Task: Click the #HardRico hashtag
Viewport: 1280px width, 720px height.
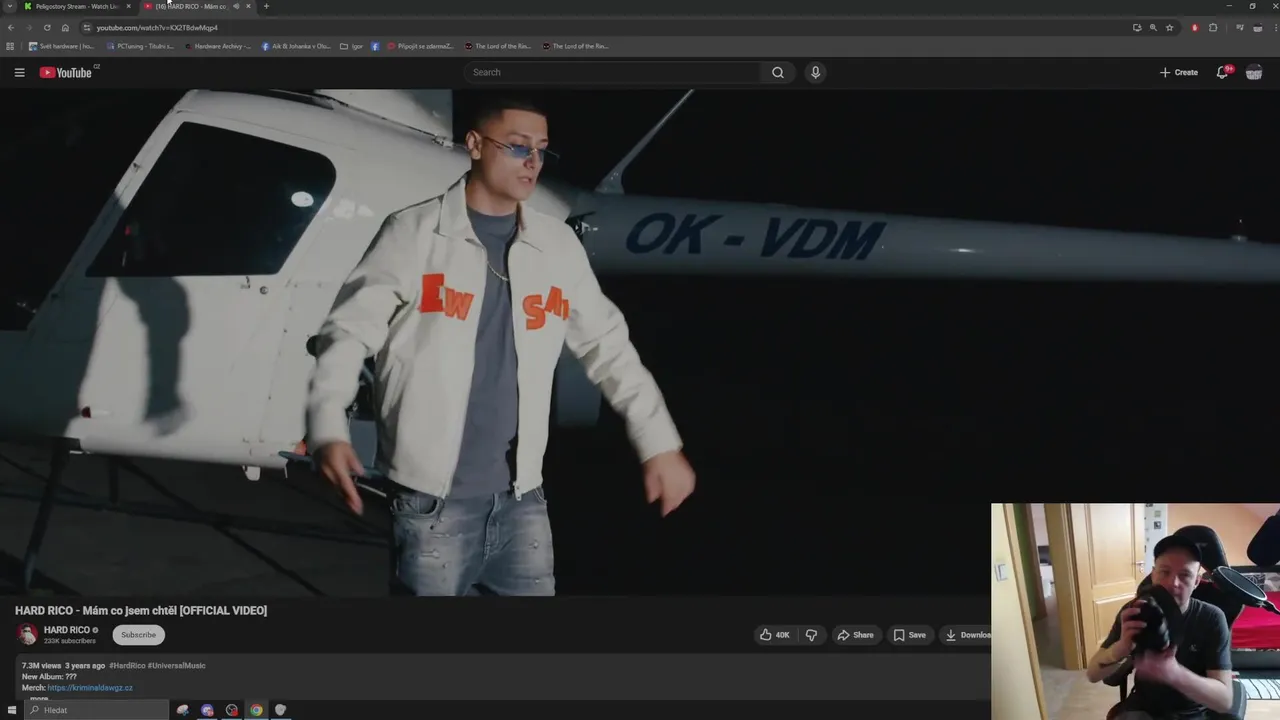Action: (x=127, y=665)
